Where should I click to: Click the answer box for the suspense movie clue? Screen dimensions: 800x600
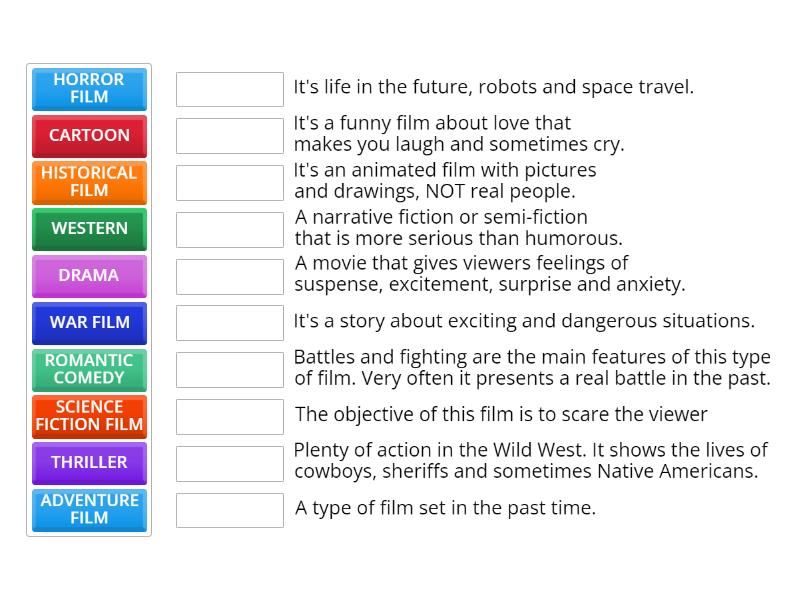[x=229, y=276]
